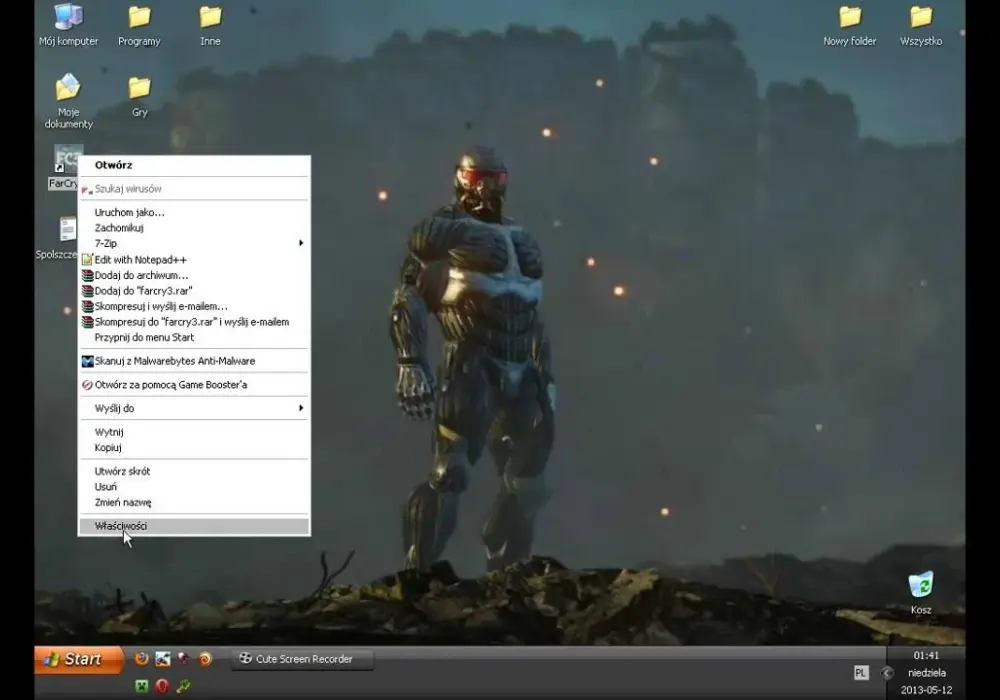Expand hidden tray icons arrow
Image resolution: width=1000 pixels, height=700 pixels.
click(886, 673)
